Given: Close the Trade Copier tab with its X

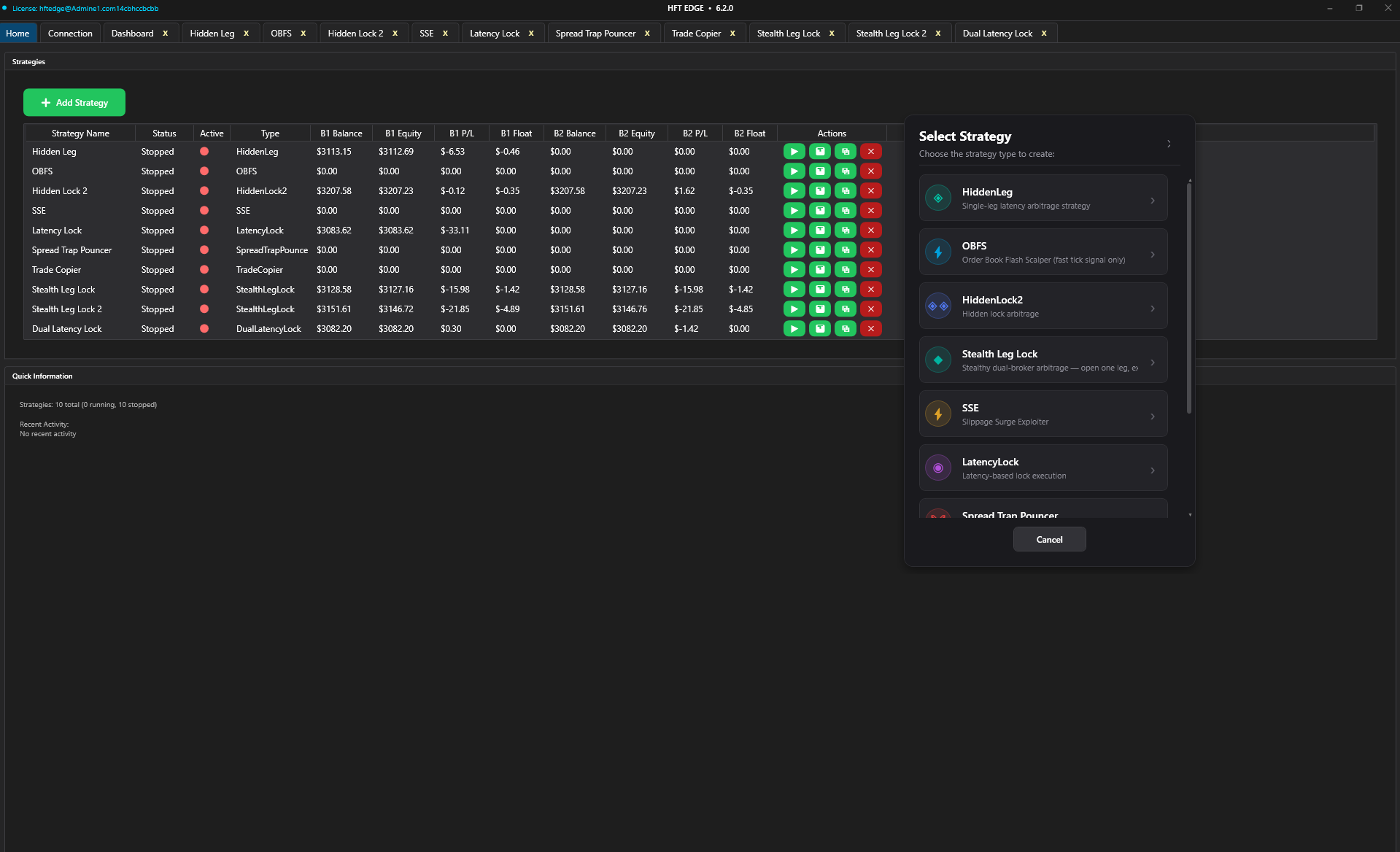Looking at the screenshot, I should 732,34.
